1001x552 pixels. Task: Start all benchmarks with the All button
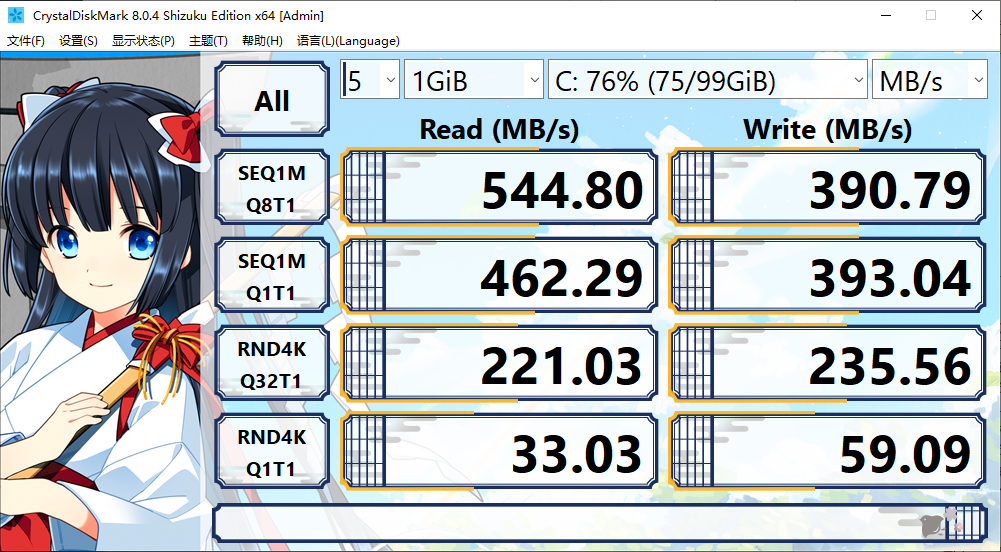(x=272, y=100)
